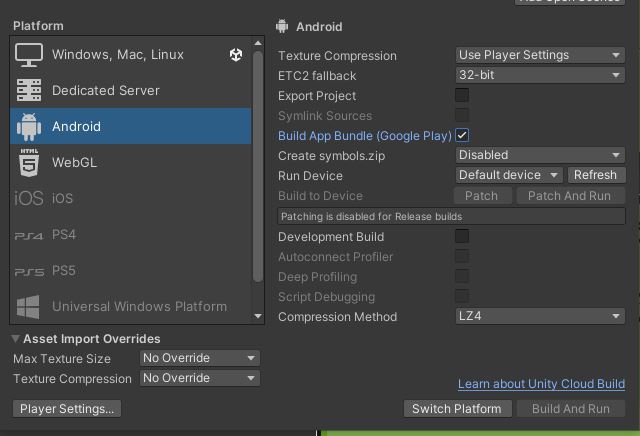Open the Create symbols.zip Disabled dropdown
Image resolution: width=640 pixels, height=436 pixels.
[x=540, y=155]
